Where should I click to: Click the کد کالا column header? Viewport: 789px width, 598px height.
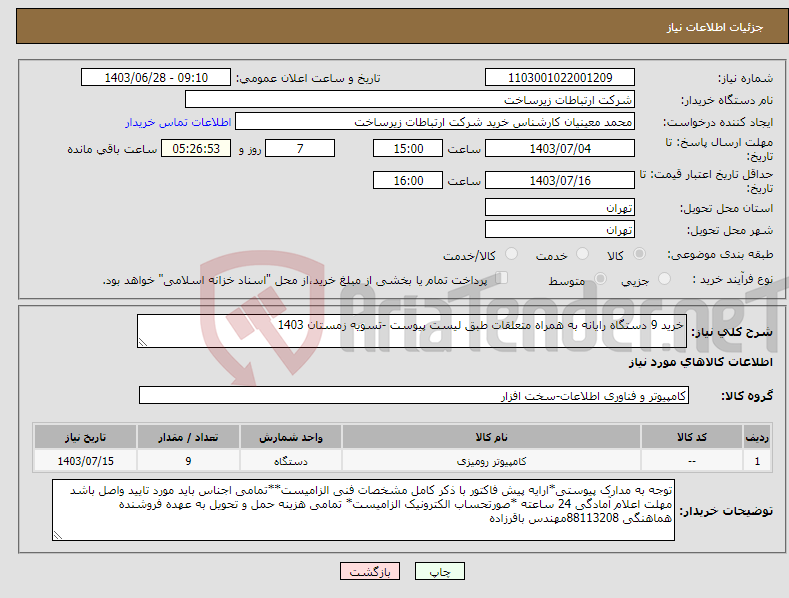pyautogui.click(x=691, y=437)
